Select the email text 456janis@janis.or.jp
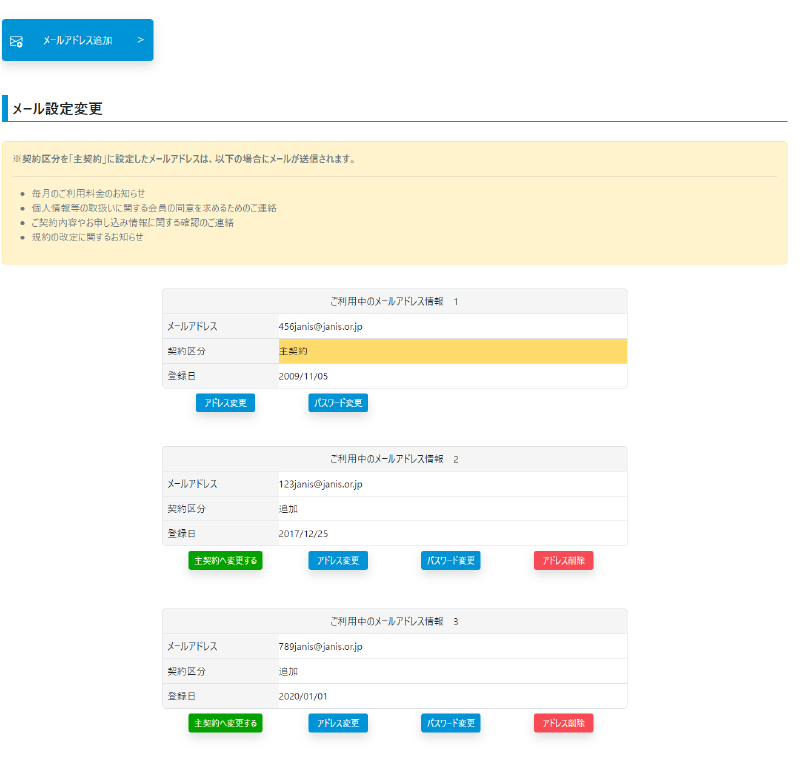800x764 pixels. [320, 326]
